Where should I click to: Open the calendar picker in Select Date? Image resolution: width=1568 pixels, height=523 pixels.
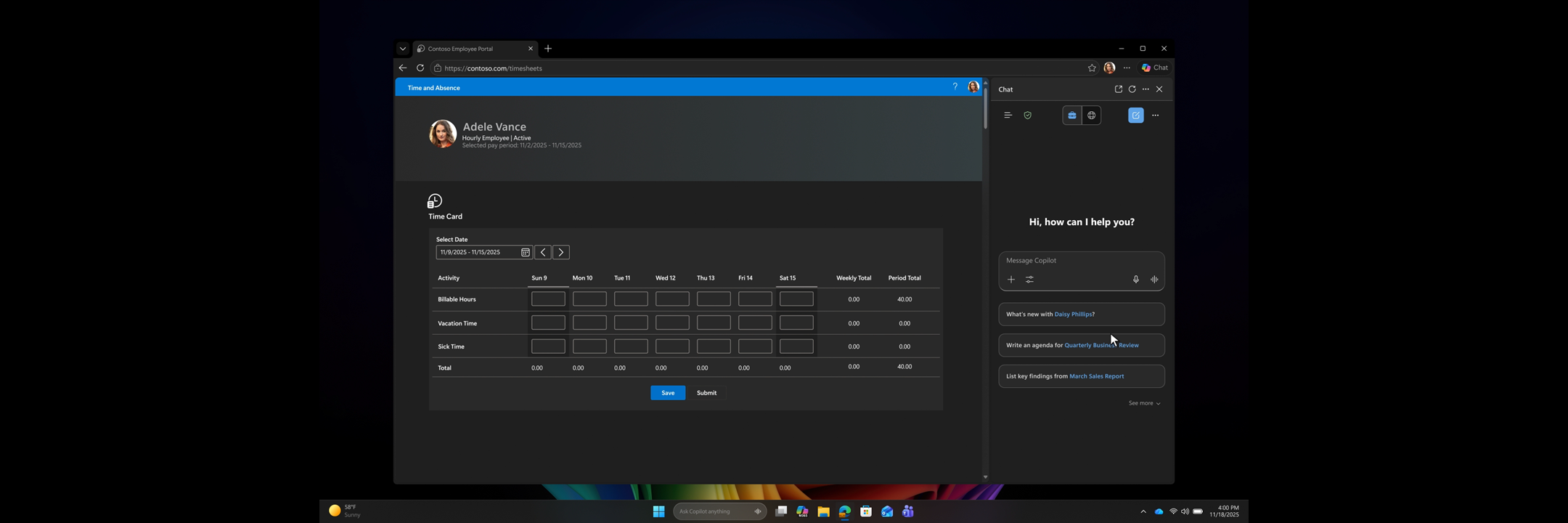tap(526, 252)
